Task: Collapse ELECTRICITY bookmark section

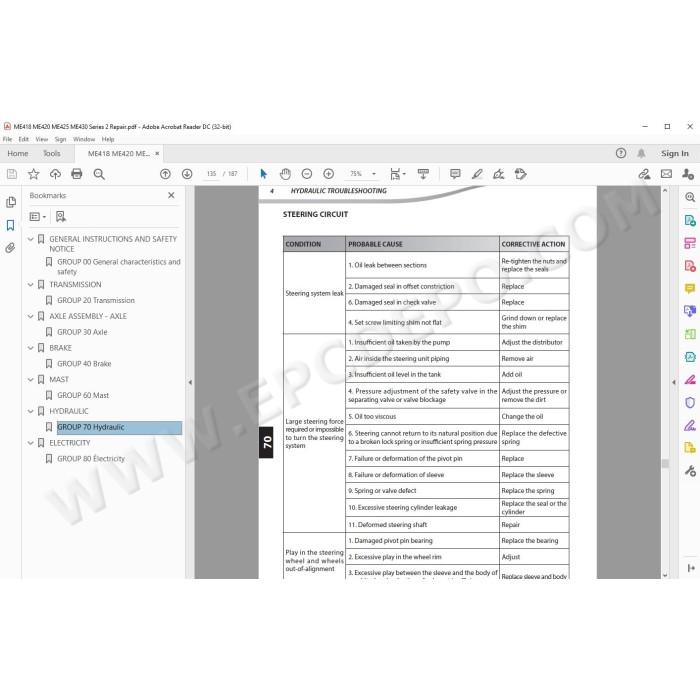Action: [x=30, y=443]
